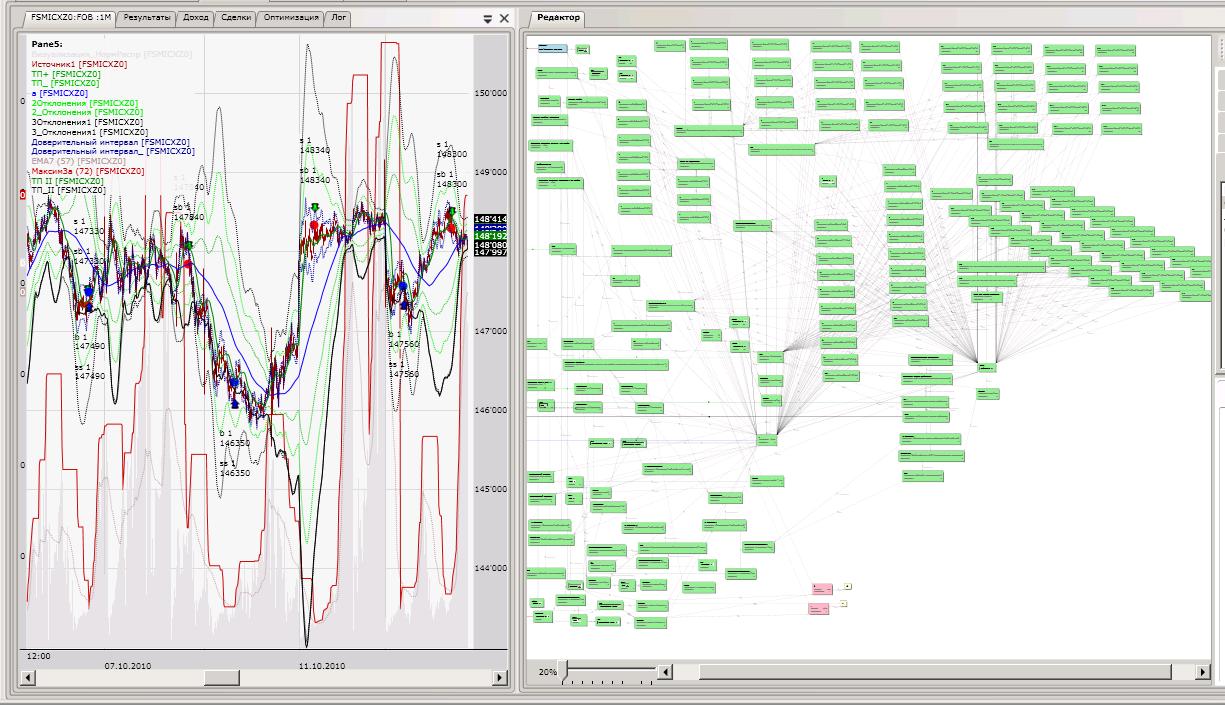This screenshot has width=1225, height=705.
Task: Select legend entry 3Отклонения1 [FSMICXZ0]
Action: click(x=89, y=122)
